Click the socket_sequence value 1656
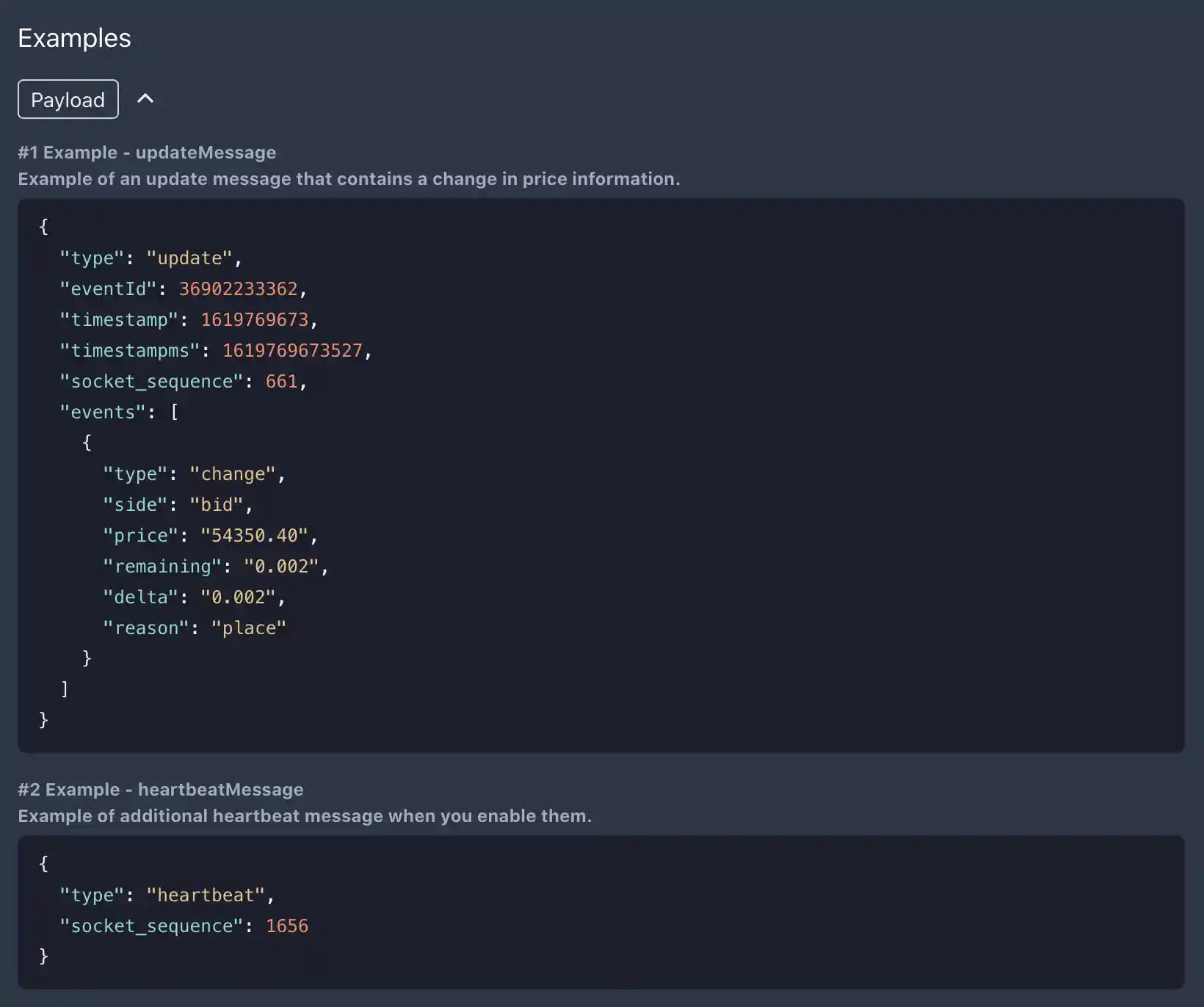Screen dimensions: 1204x1007 pos(286,926)
